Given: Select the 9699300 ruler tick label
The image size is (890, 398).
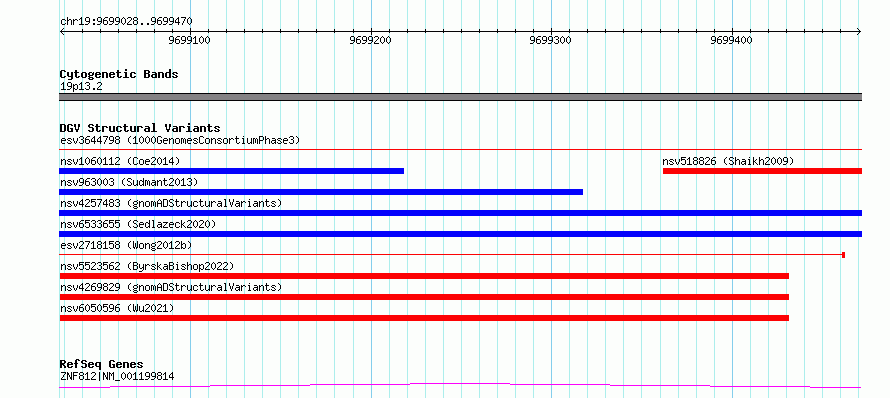Looking at the screenshot, I should pos(552,40).
